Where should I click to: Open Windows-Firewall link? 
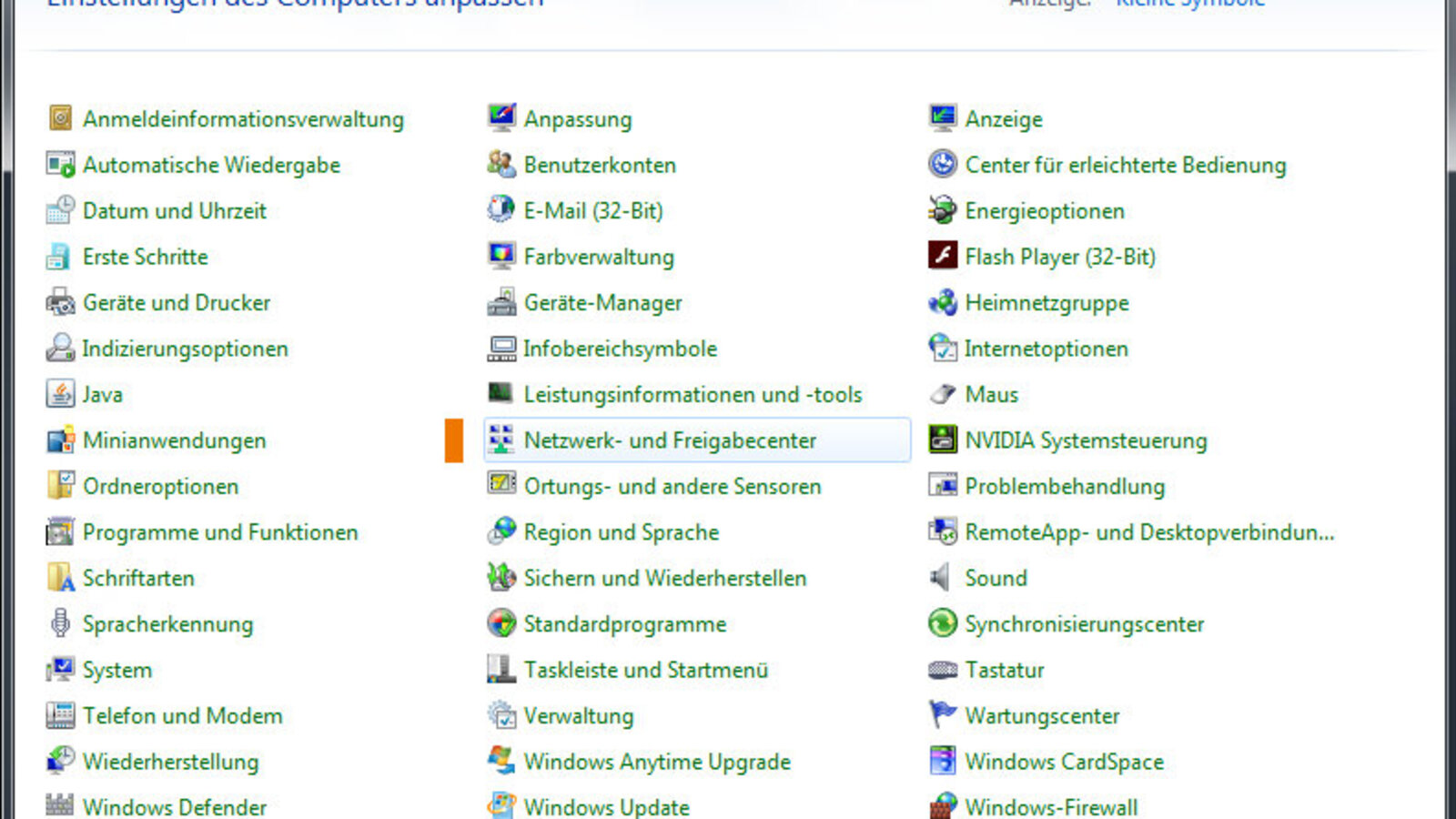click(x=1051, y=807)
